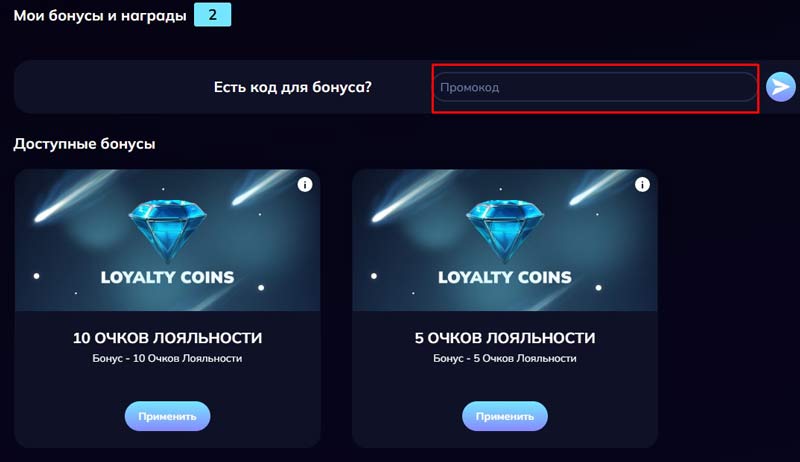Image resolution: width=800 pixels, height=462 pixels.
Task: Click the Бонус - 10 Очков Лояльности description
Action: 167,358
